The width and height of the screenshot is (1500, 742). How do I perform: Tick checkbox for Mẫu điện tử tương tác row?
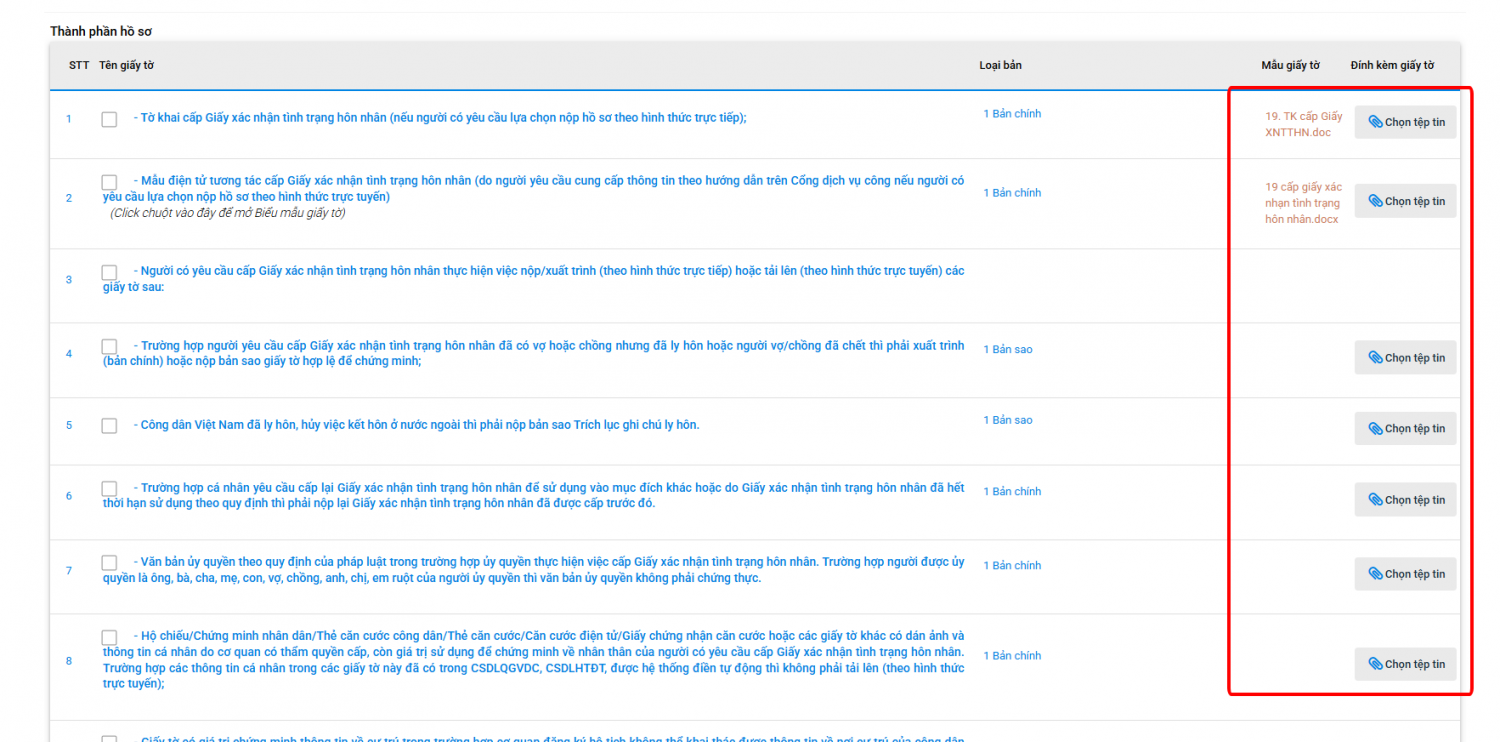[109, 182]
